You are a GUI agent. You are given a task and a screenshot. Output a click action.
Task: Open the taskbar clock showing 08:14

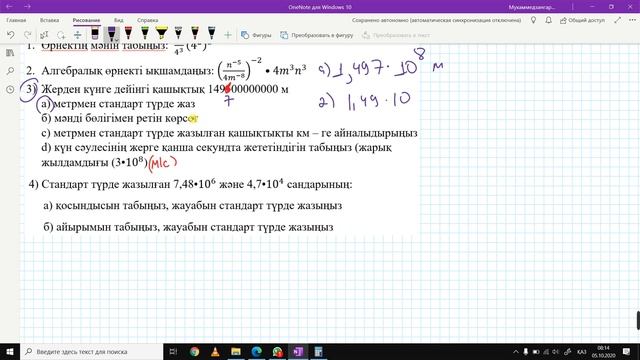(x=603, y=351)
